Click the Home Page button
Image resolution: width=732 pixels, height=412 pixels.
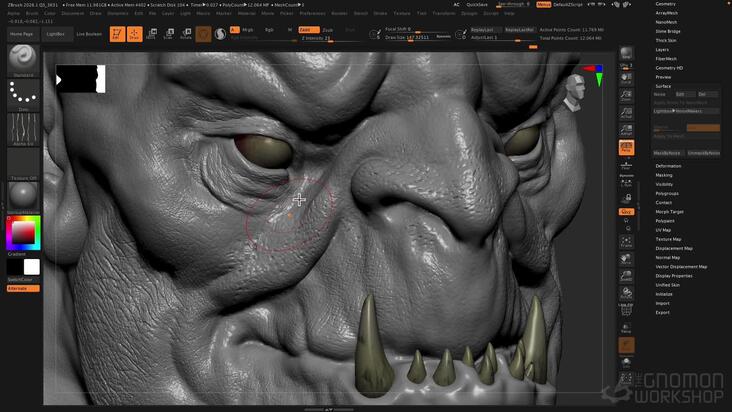[22, 34]
